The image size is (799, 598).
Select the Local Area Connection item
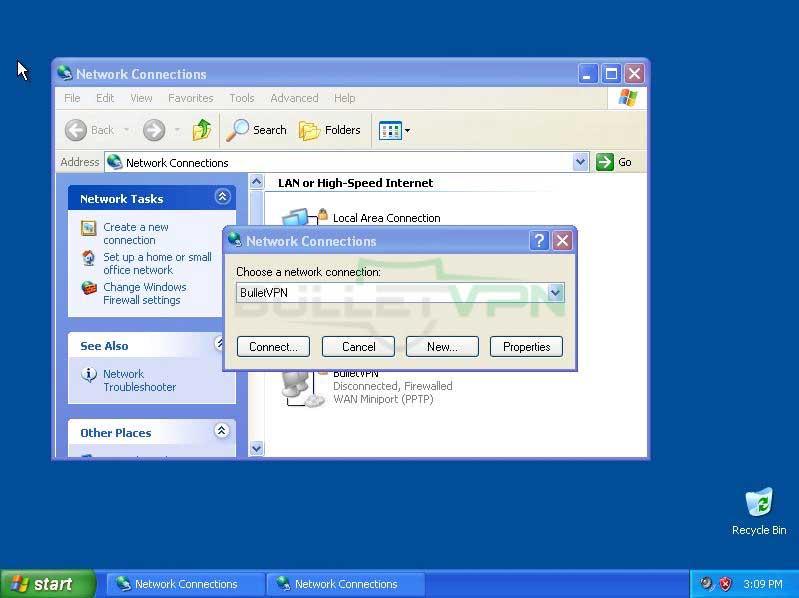386,218
